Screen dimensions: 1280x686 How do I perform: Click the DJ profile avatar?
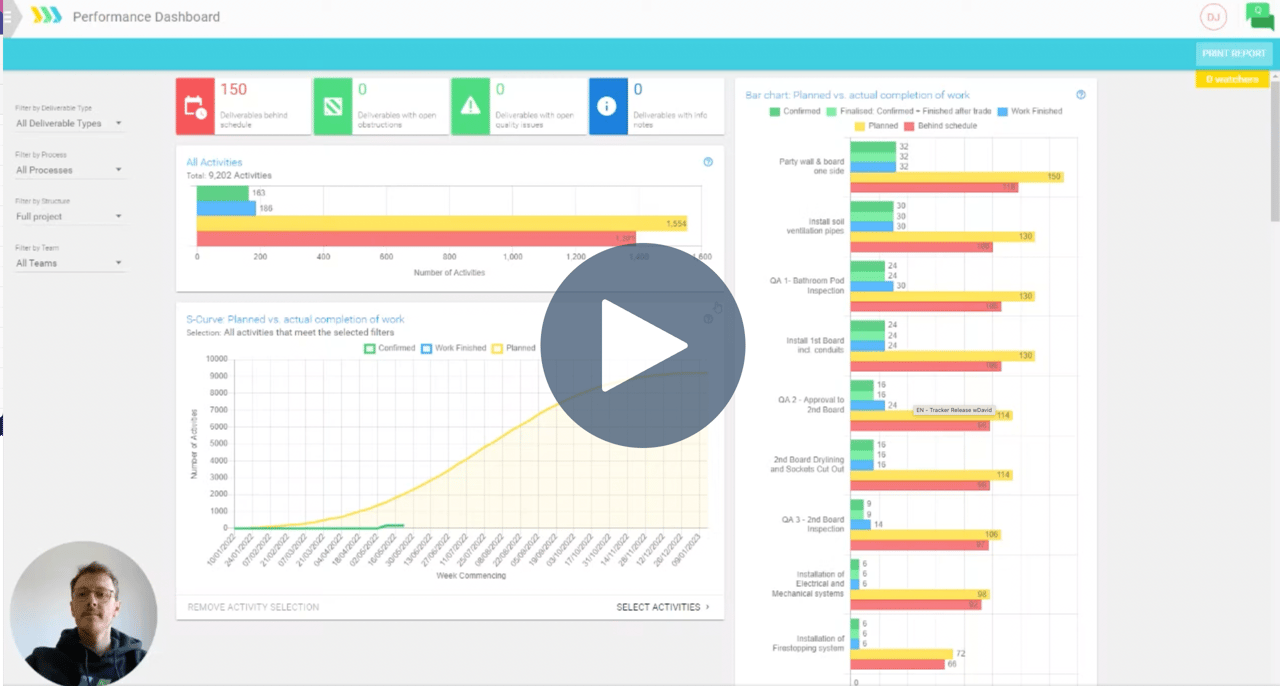pyautogui.click(x=1213, y=16)
